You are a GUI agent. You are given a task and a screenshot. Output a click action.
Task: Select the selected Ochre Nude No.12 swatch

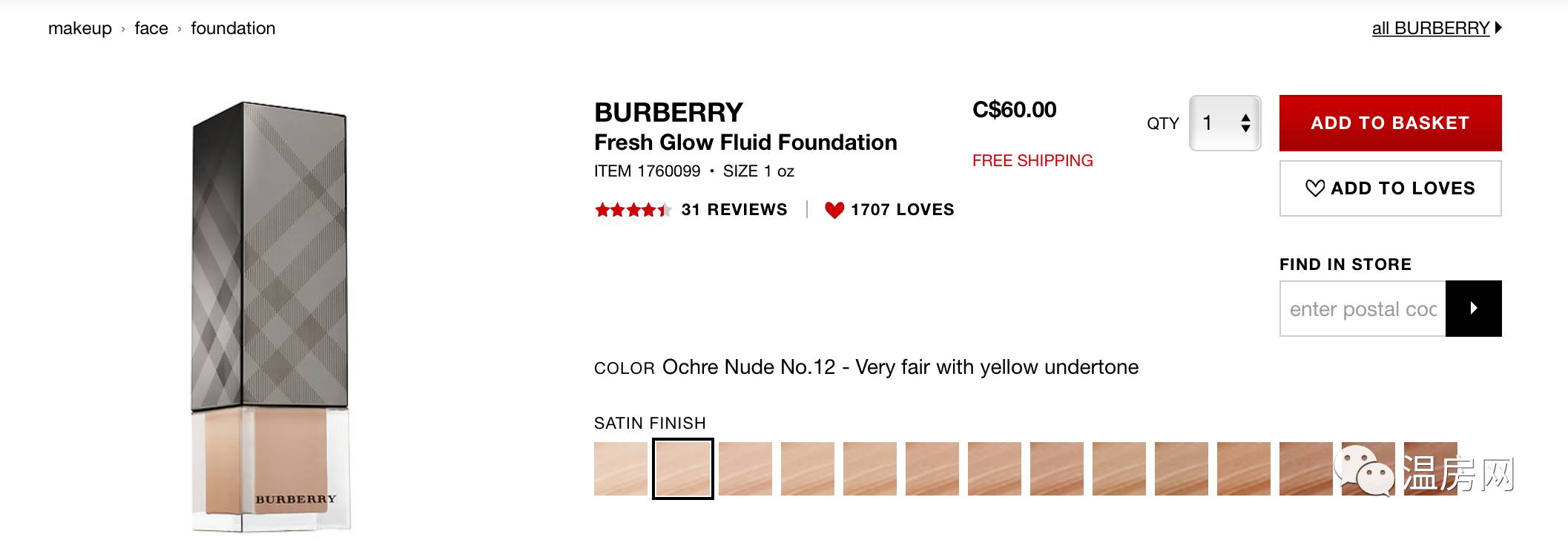click(x=683, y=469)
